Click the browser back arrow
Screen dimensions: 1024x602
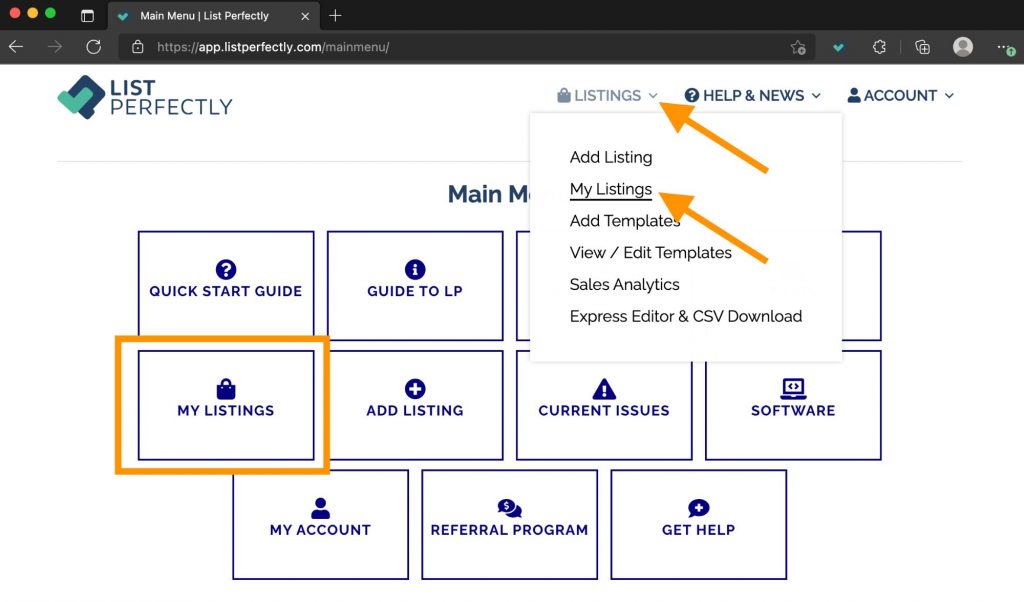(x=16, y=47)
